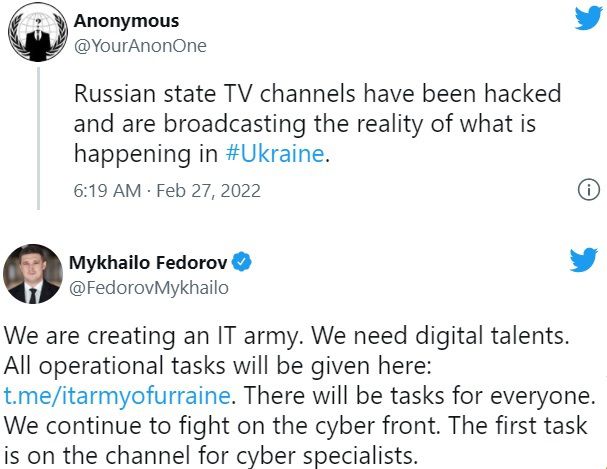The image size is (607, 469).
Task: Open the @FedorovMykhailo handle
Action: pyautogui.click(x=148, y=288)
